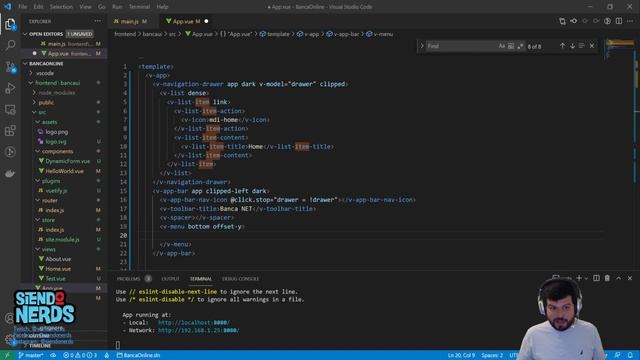Click into the Find input field
Screen dimensions: 640x360
click(461, 46)
